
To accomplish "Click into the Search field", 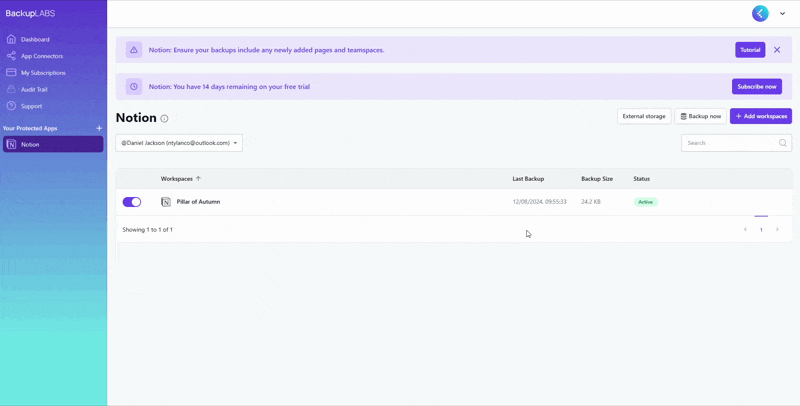I will tap(736, 143).
